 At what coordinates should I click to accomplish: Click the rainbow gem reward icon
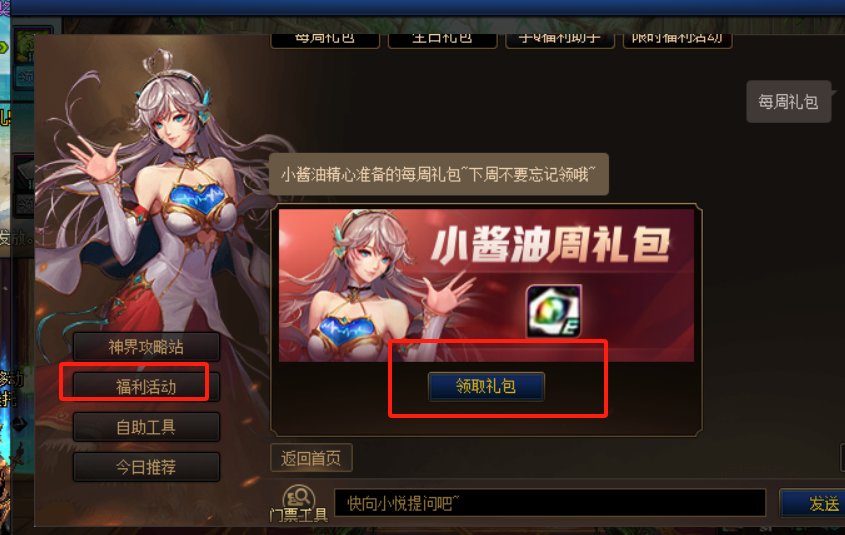[x=553, y=311]
